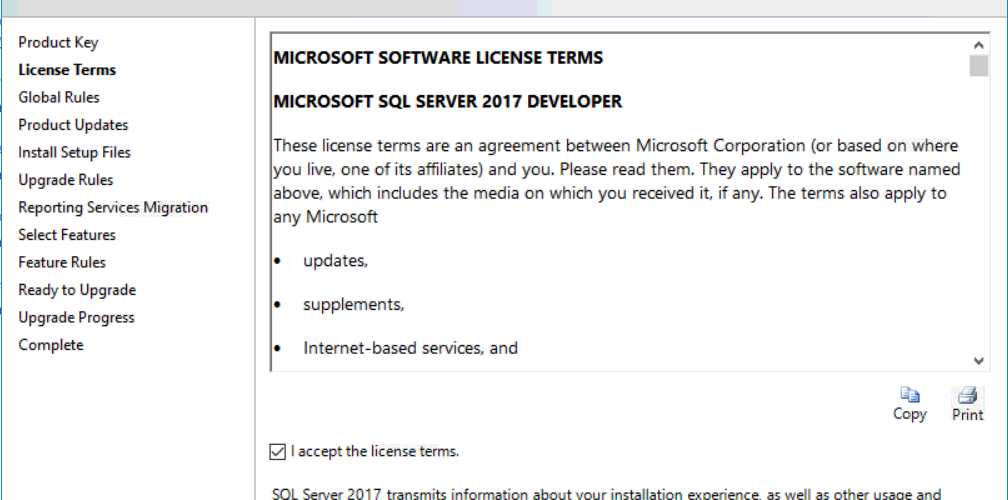
Task: Select Ready to Upgrade step
Action: [77, 290]
